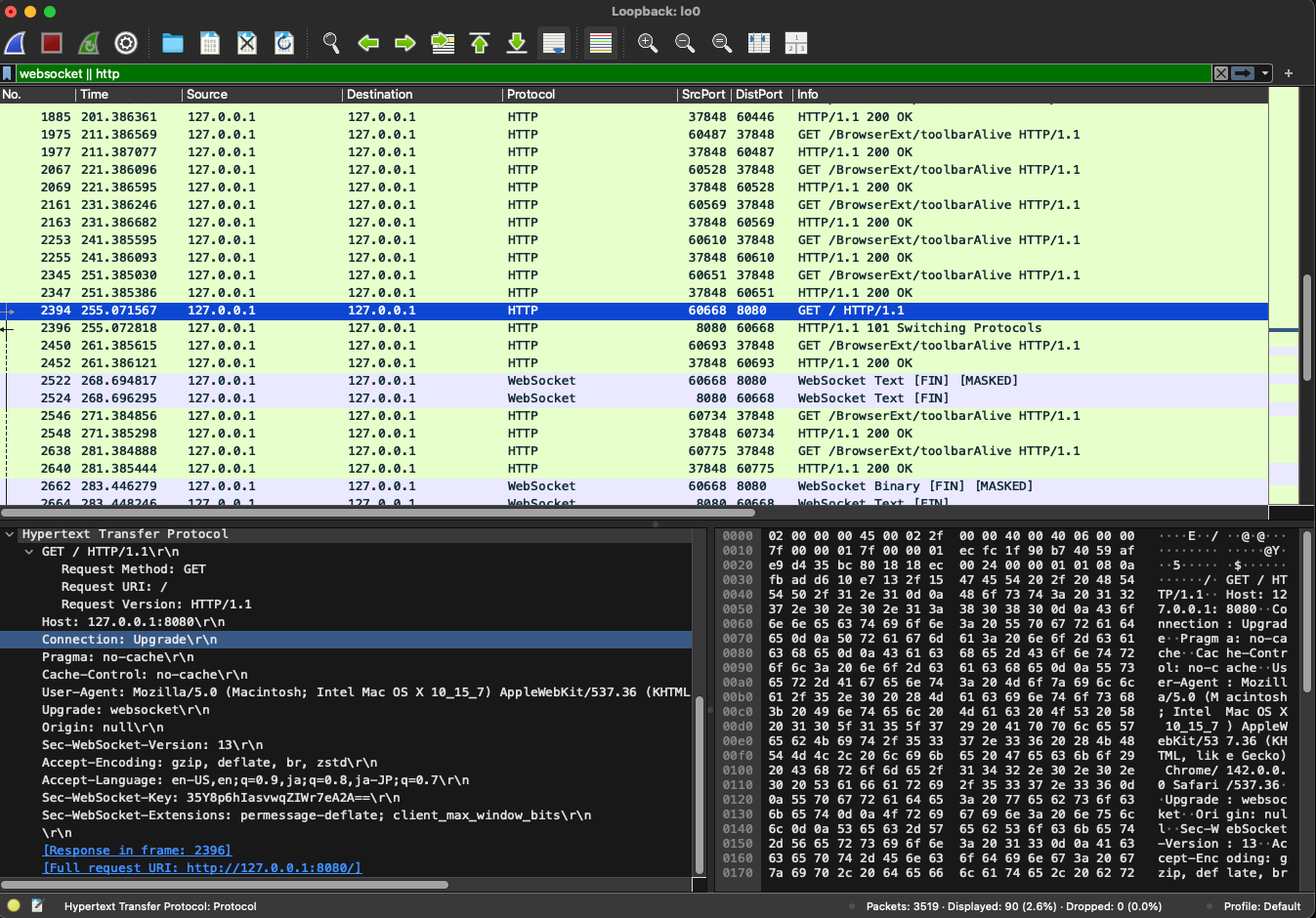Image resolution: width=1316 pixels, height=918 pixels.
Task: Toggle auto-scroll during live capture
Action: (554, 43)
